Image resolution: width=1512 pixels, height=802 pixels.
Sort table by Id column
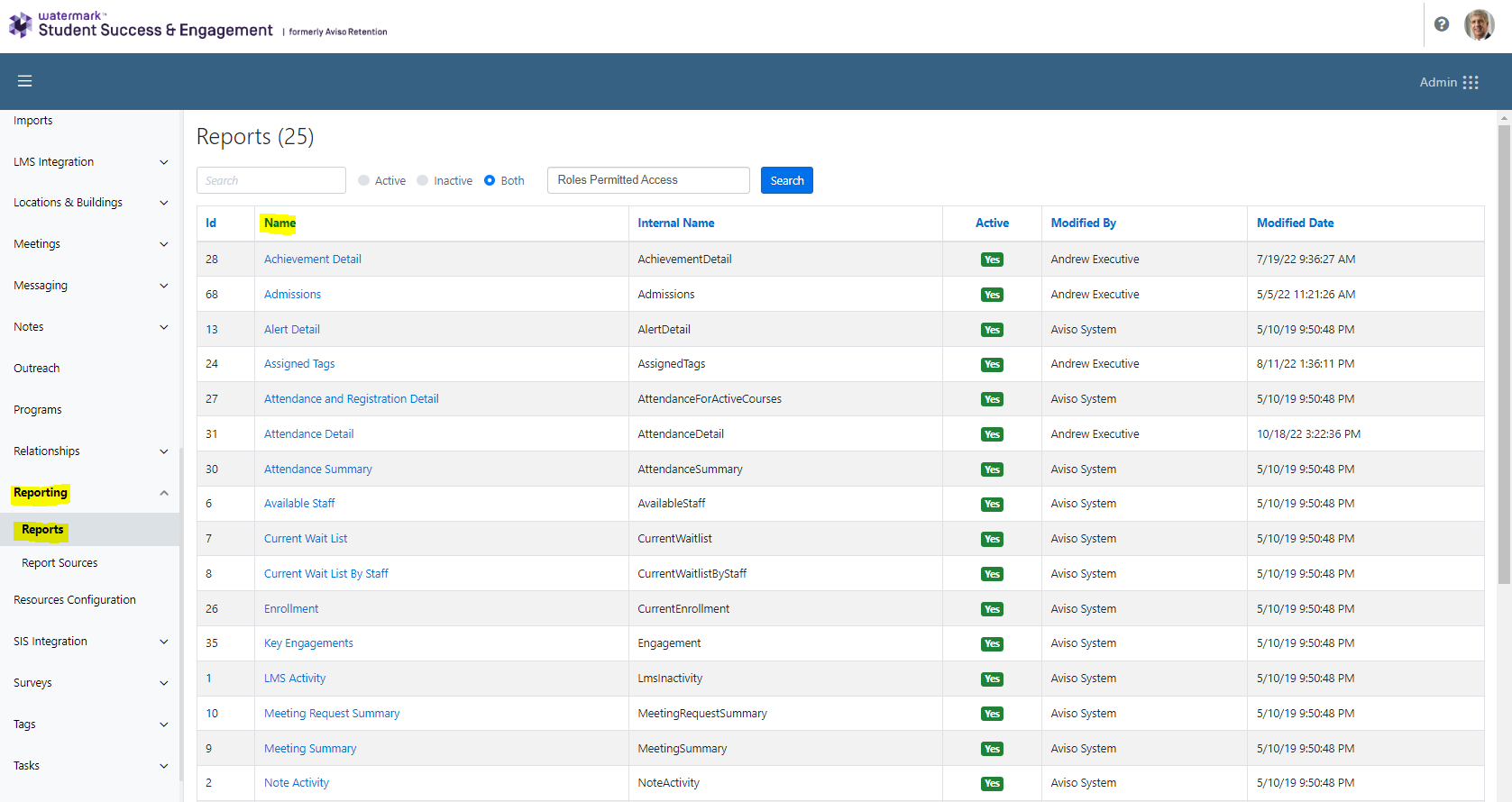(x=211, y=223)
